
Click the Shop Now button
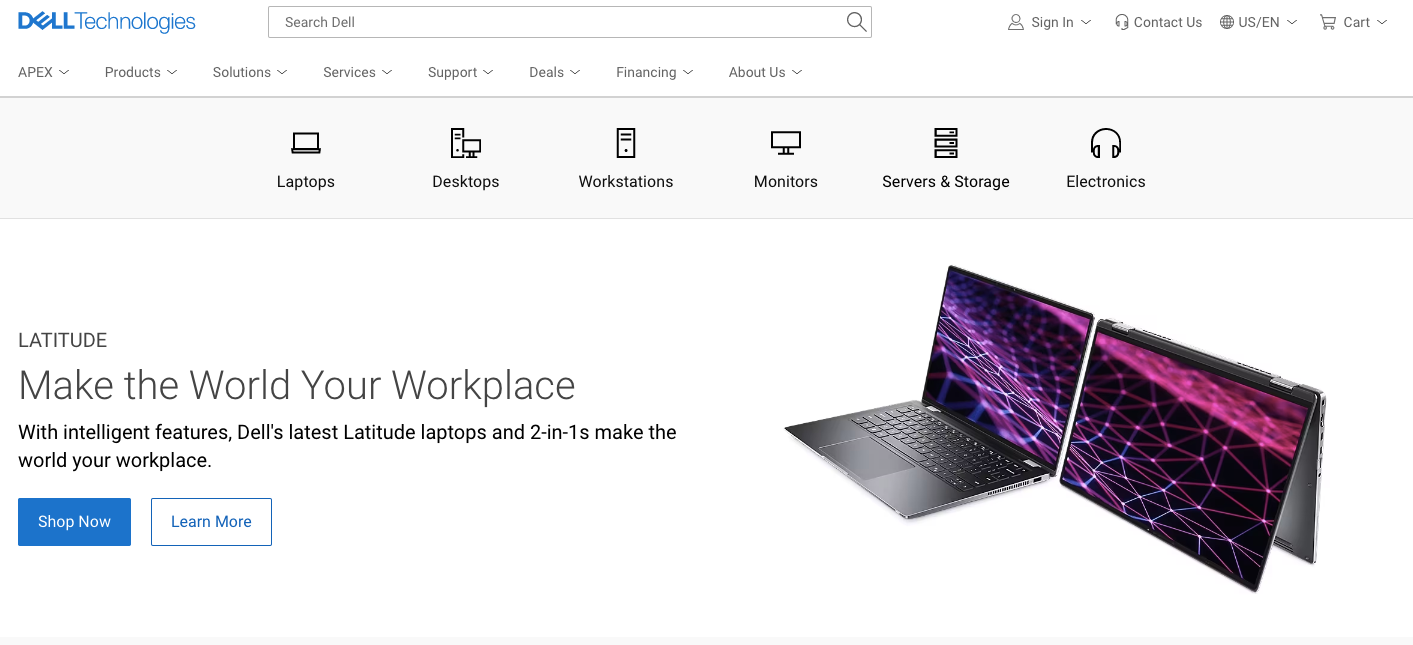coord(74,522)
